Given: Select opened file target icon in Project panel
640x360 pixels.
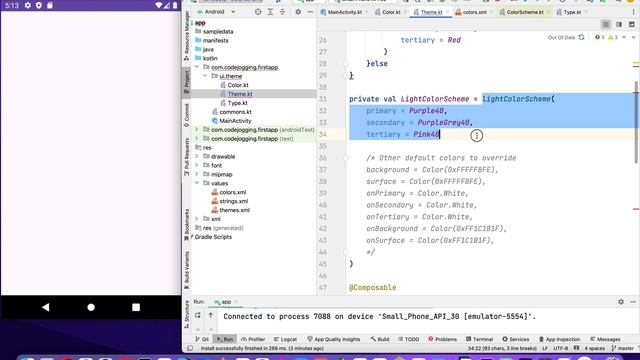Looking at the screenshot, I should (258, 12).
